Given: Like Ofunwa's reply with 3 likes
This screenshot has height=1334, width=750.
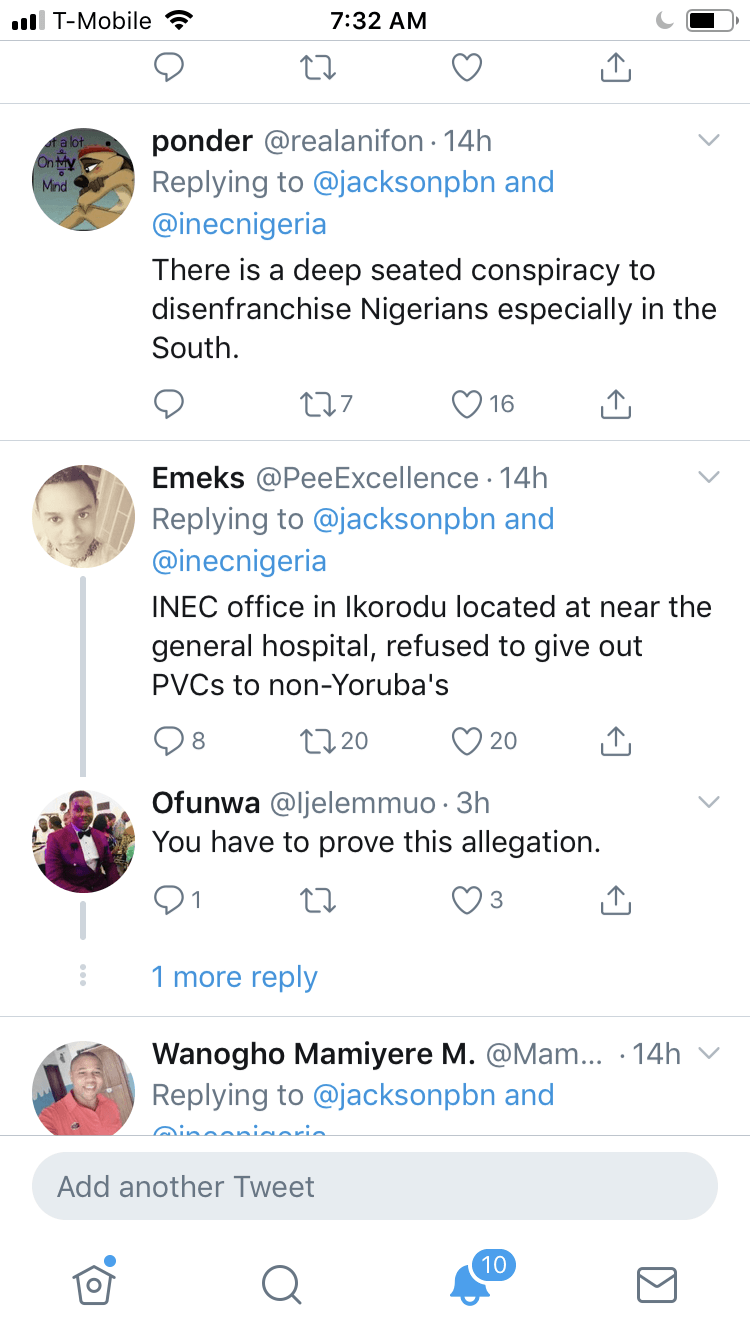Looking at the screenshot, I should pyautogui.click(x=467, y=901).
